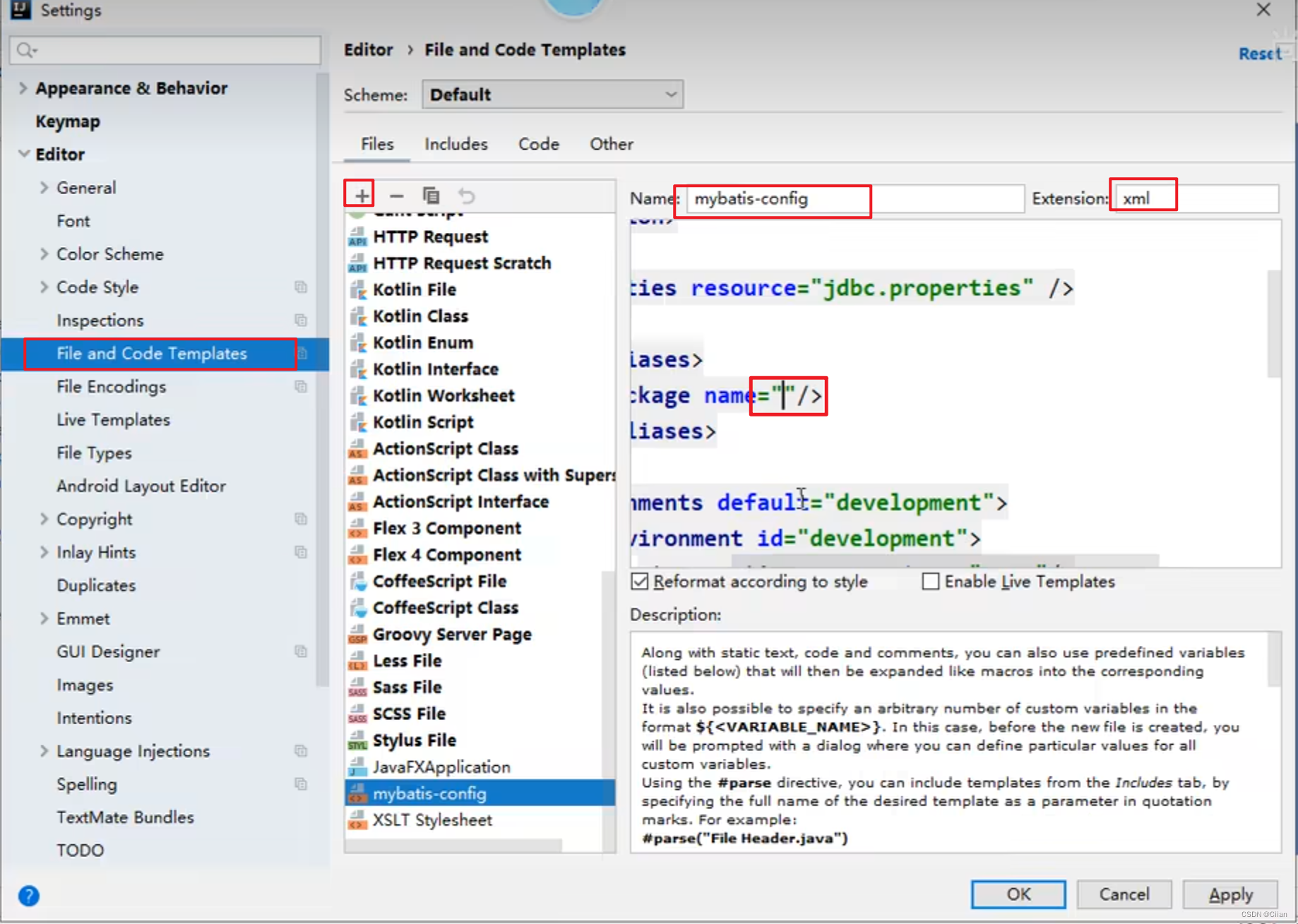Expand the Copyright subsection

(44, 520)
